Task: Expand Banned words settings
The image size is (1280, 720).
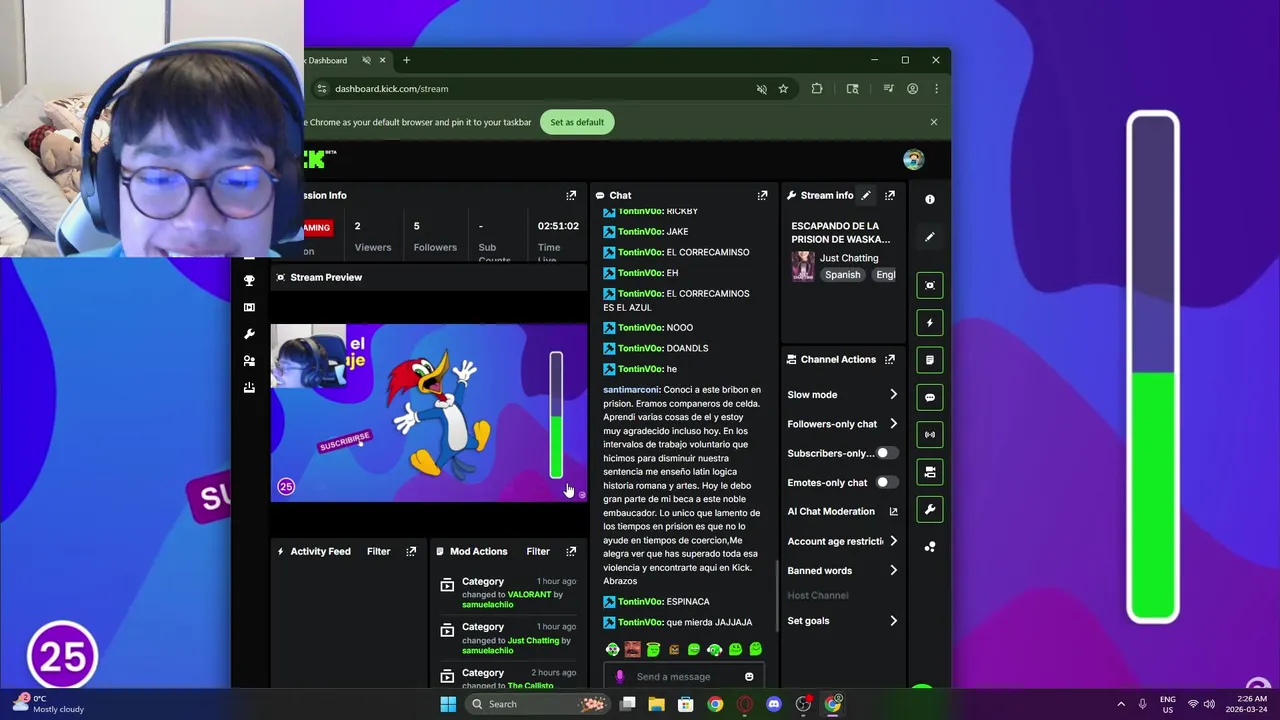Action: coord(843,571)
